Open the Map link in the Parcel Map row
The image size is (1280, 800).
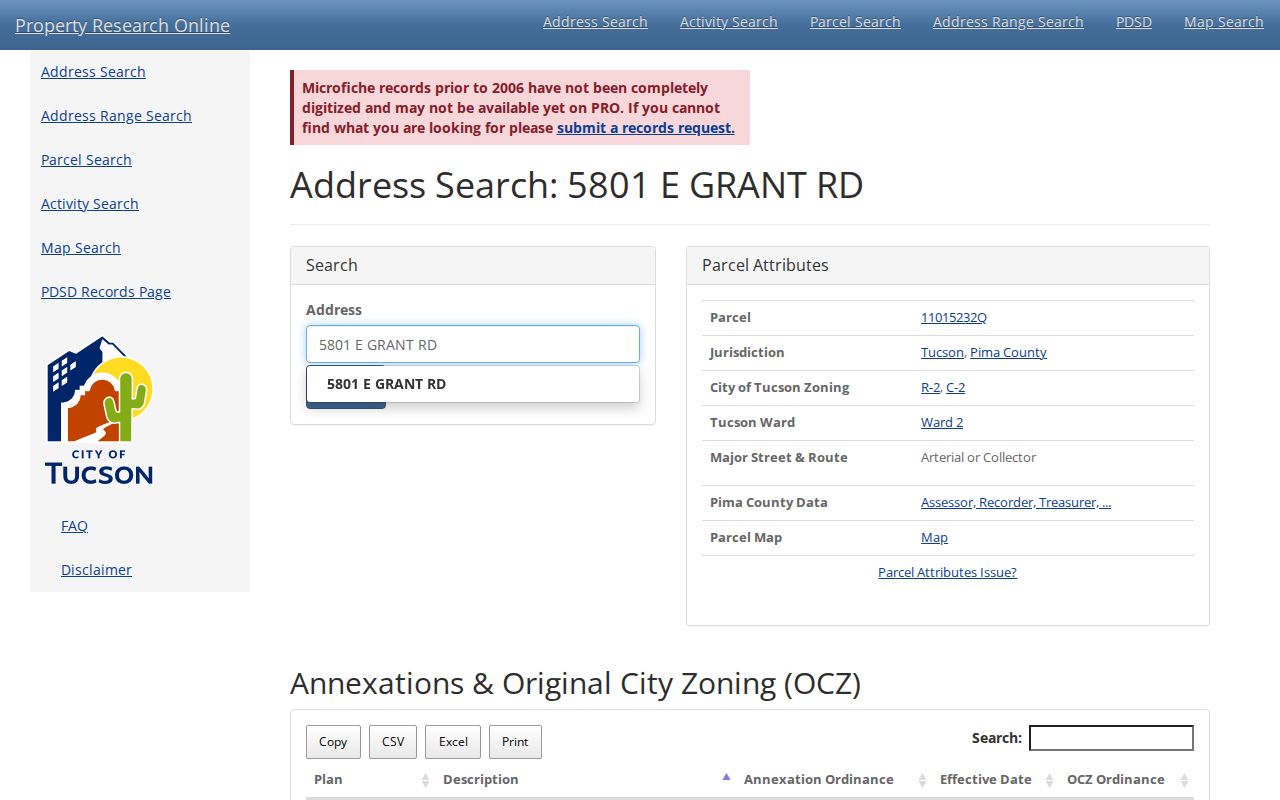(934, 537)
